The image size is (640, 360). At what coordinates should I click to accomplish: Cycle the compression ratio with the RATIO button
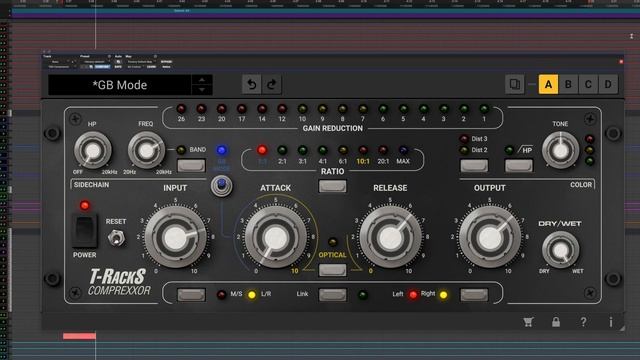click(333, 186)
